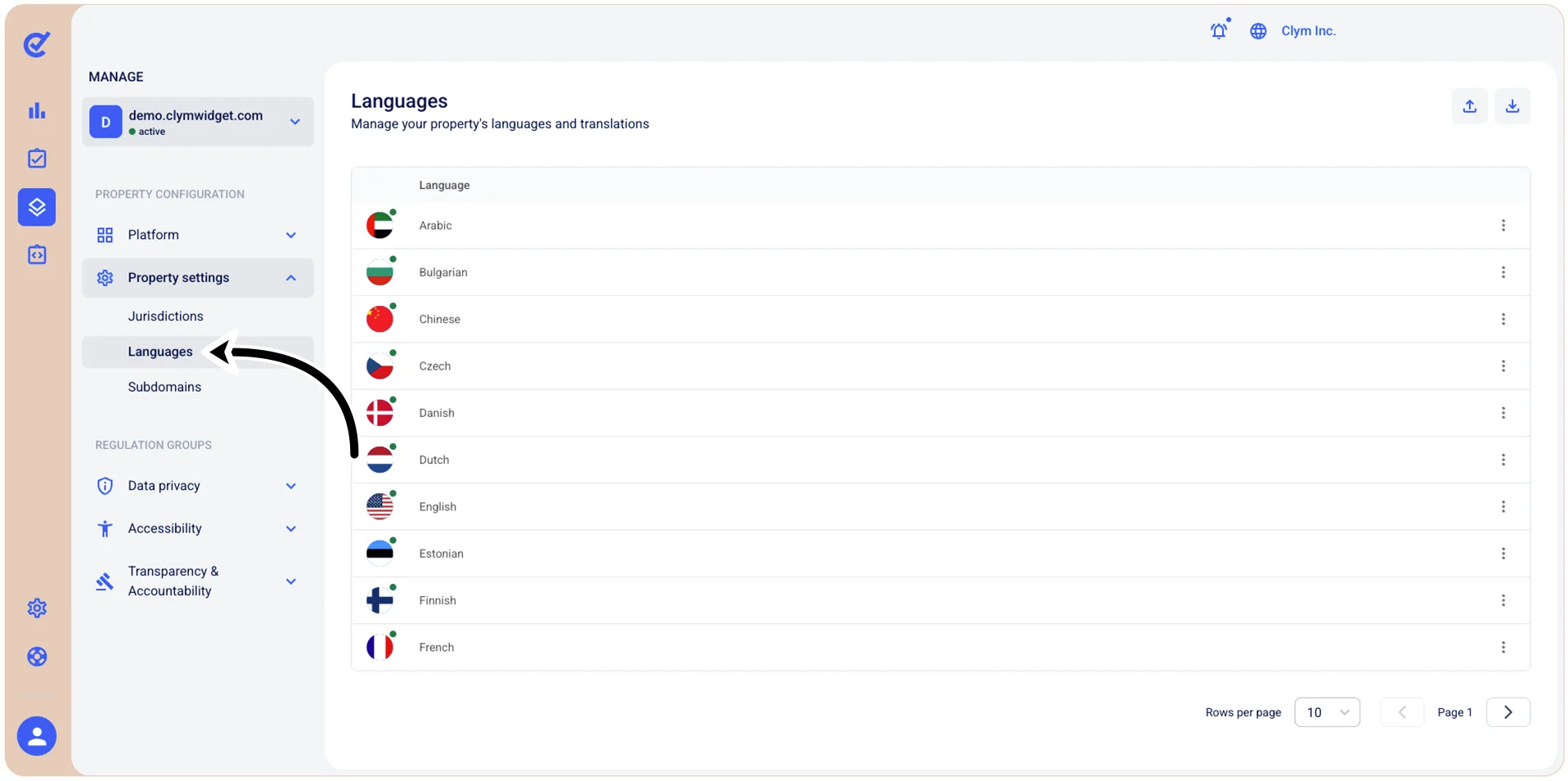Open the notifications bell
This screenshot has width=1568, height=781.
click(1220, 30)
